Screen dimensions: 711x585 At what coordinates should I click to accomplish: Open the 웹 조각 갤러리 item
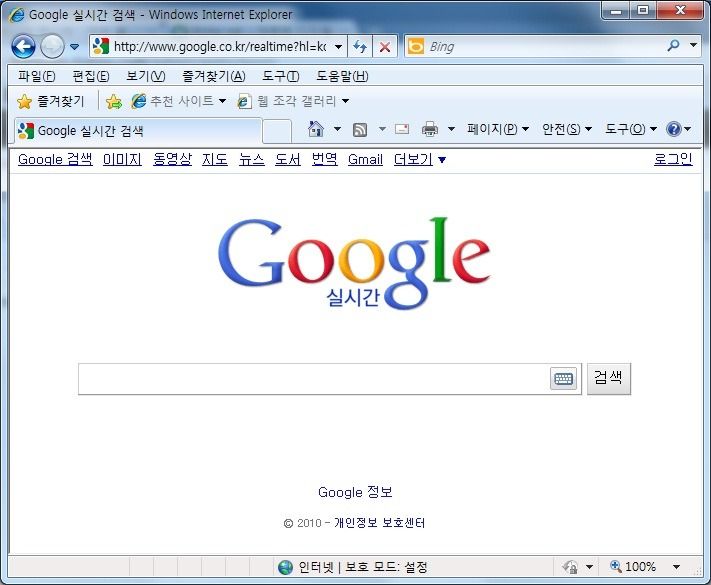click(x=293, y=101)
